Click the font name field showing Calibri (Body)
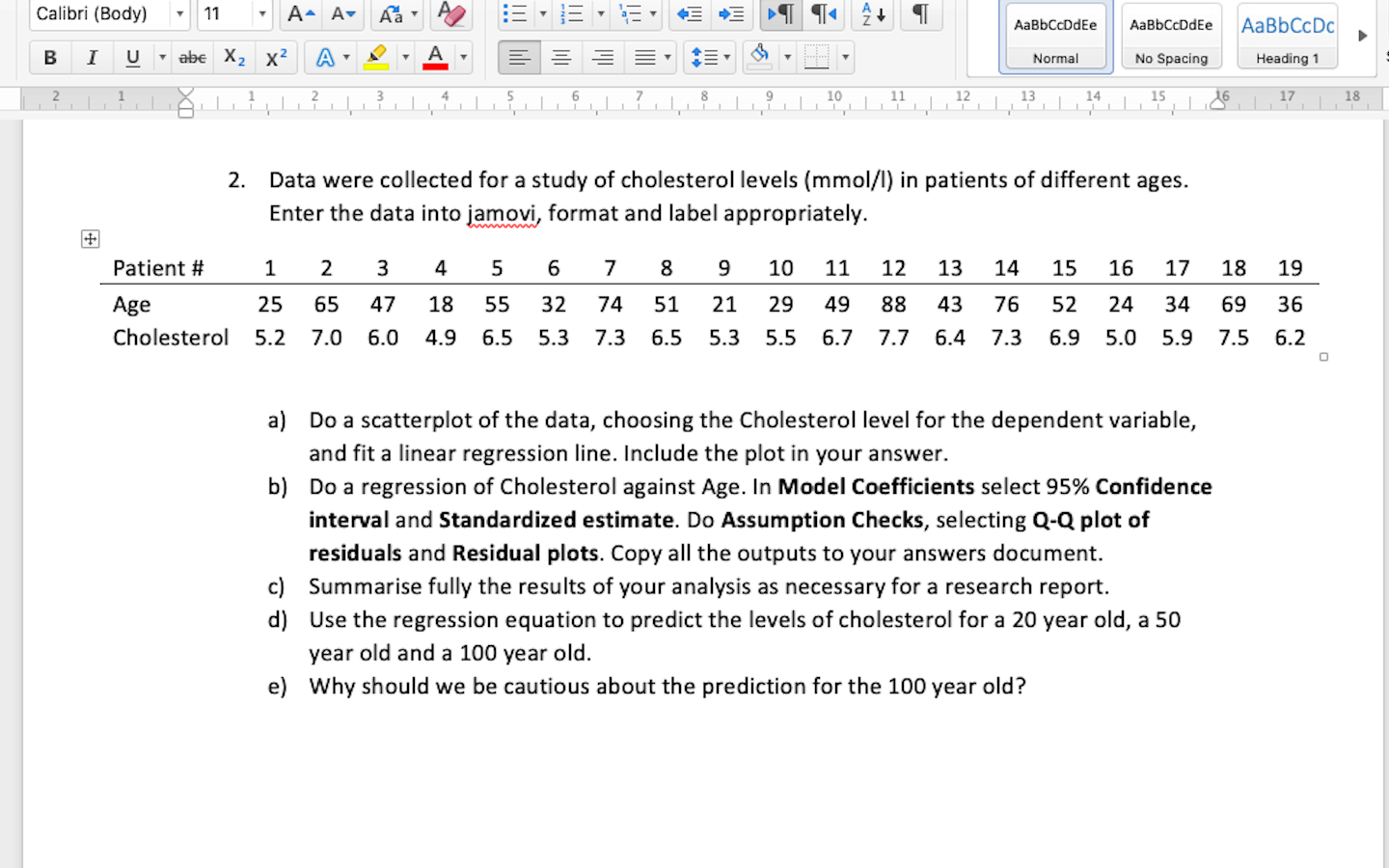 100,14
